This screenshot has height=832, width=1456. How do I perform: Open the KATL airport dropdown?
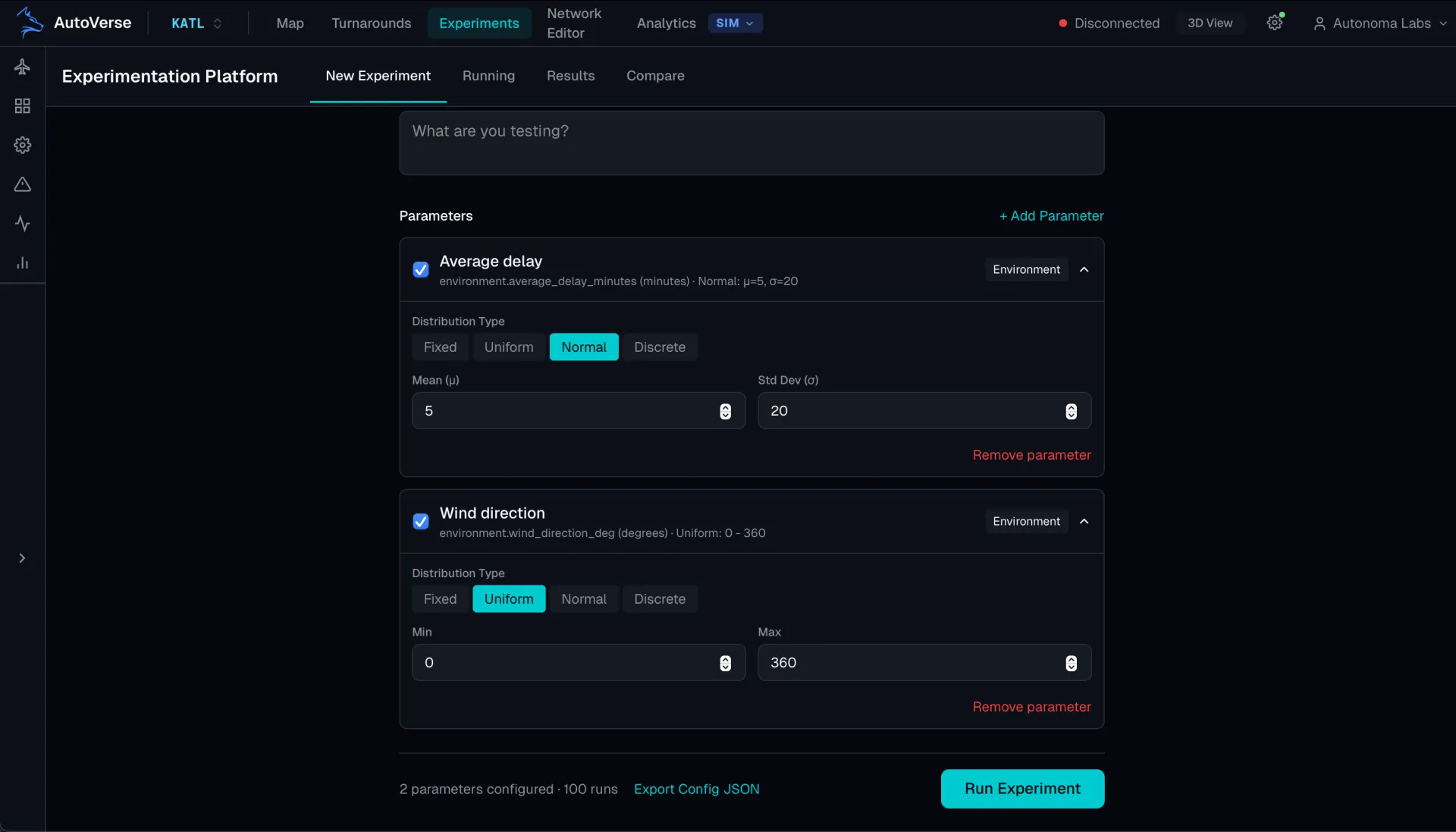pyautogui.click(x=196, y=23)
